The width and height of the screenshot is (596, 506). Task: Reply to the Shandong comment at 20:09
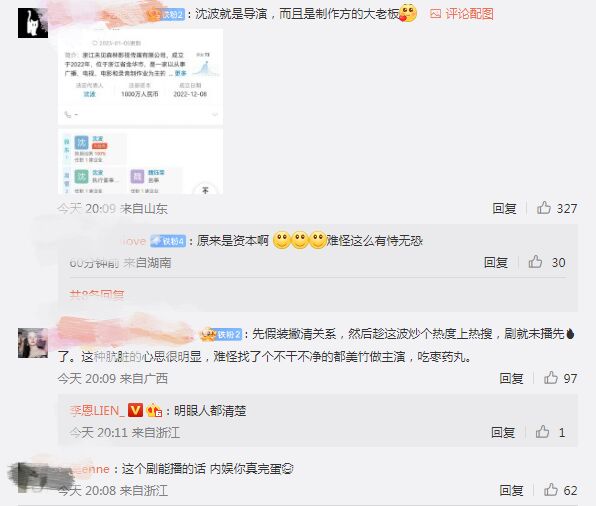click(504, 208)
